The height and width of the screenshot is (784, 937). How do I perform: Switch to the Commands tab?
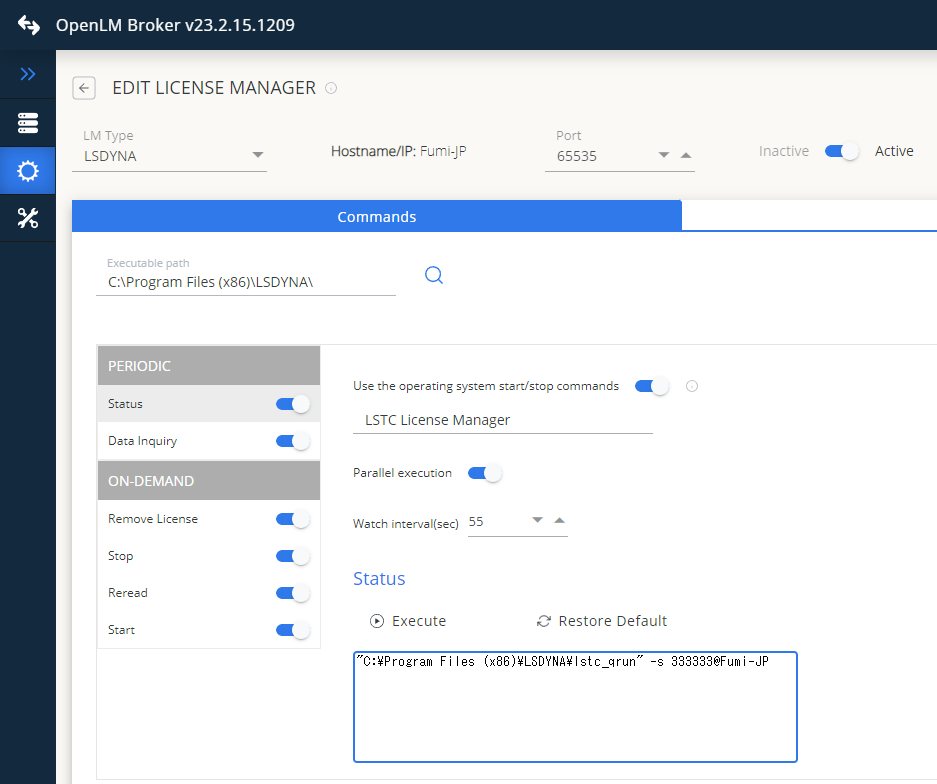pyautogui.click(x=377, y=216)
